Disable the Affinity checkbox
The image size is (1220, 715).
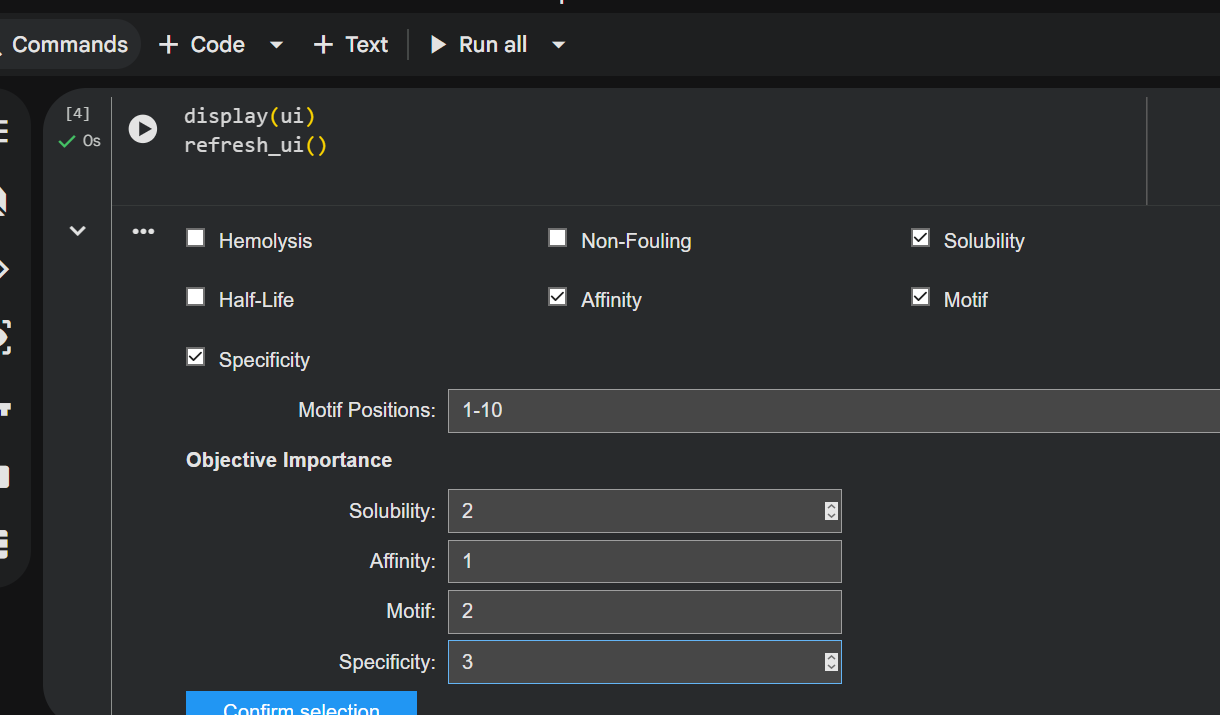point(558,297)
